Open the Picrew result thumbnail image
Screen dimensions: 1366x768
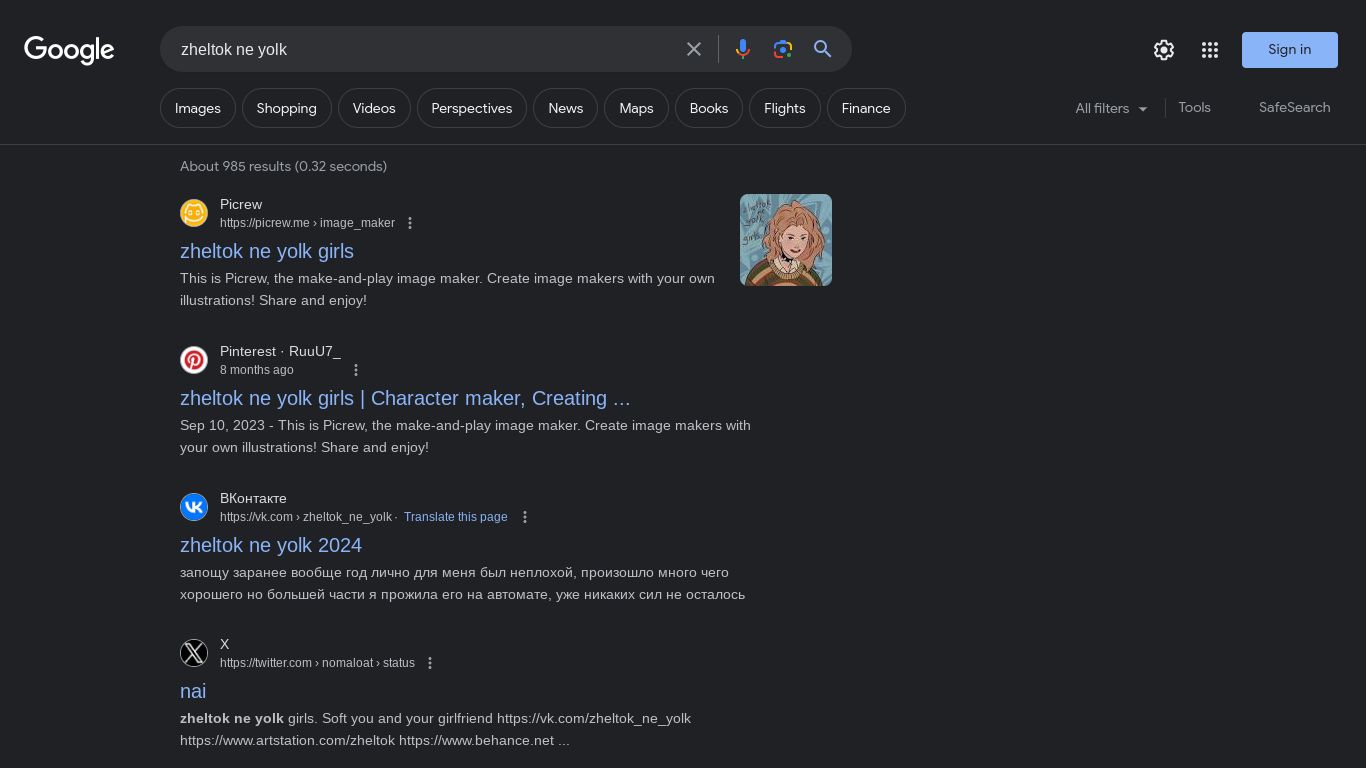[786, 240]
